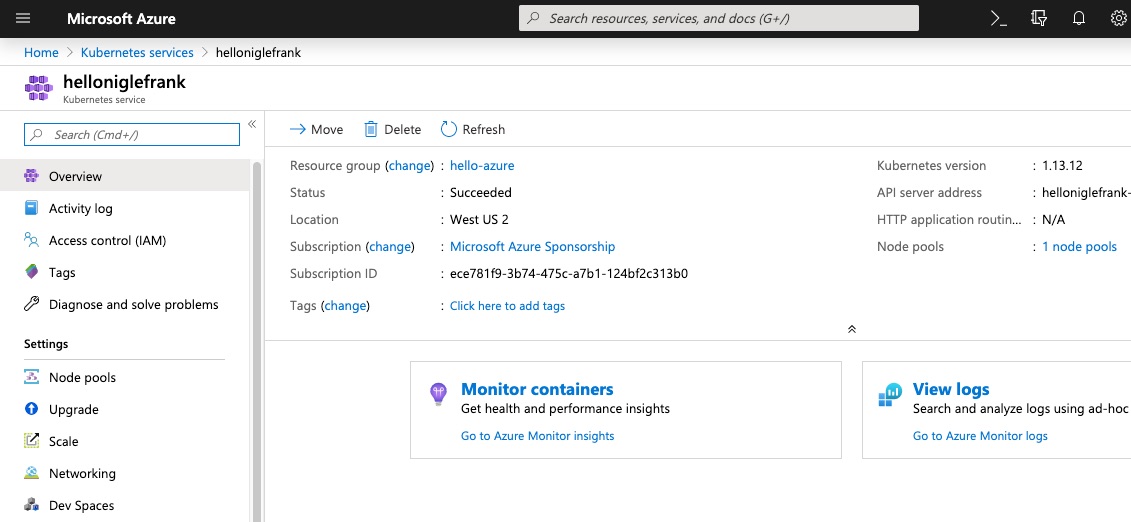Image resolution: width=1131 pixels, height=522 pixels.
Task: Open the Notifications bell
Action: pos(1078,19)
